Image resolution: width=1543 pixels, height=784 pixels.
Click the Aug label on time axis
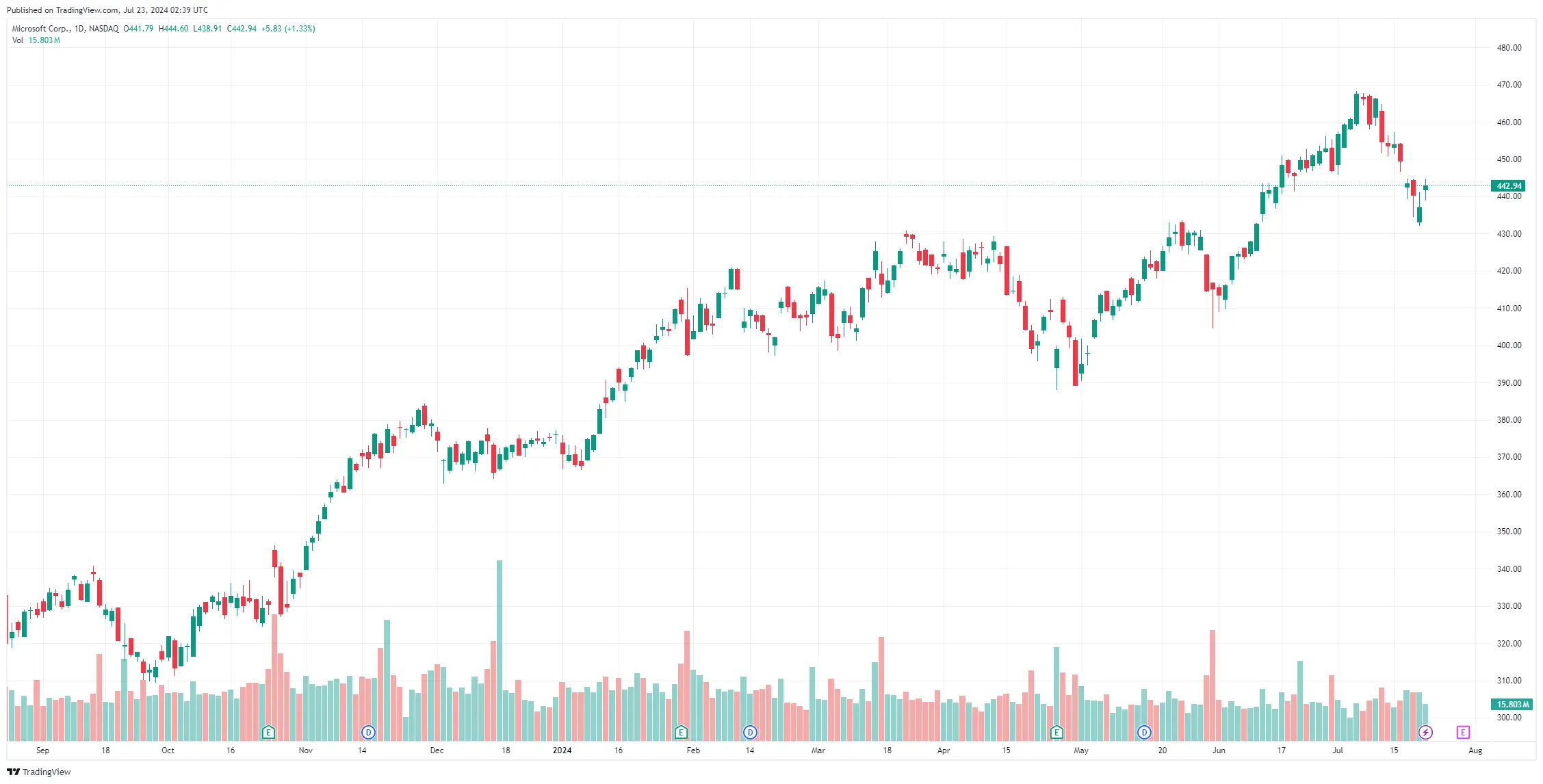(1475, 750)
